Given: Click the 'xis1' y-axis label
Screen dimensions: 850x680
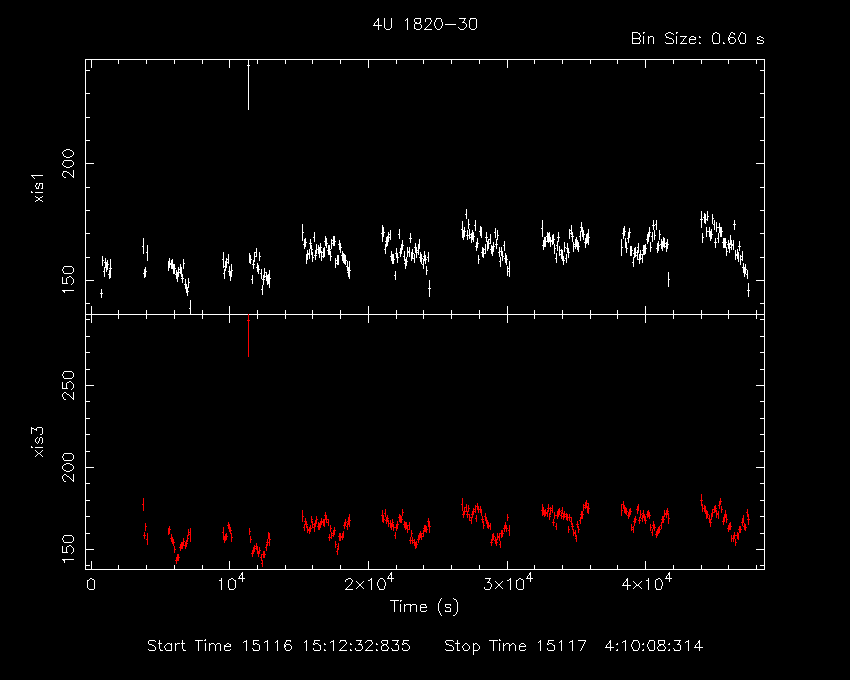Looking at the screenshot, I should [x=39, y=188].
